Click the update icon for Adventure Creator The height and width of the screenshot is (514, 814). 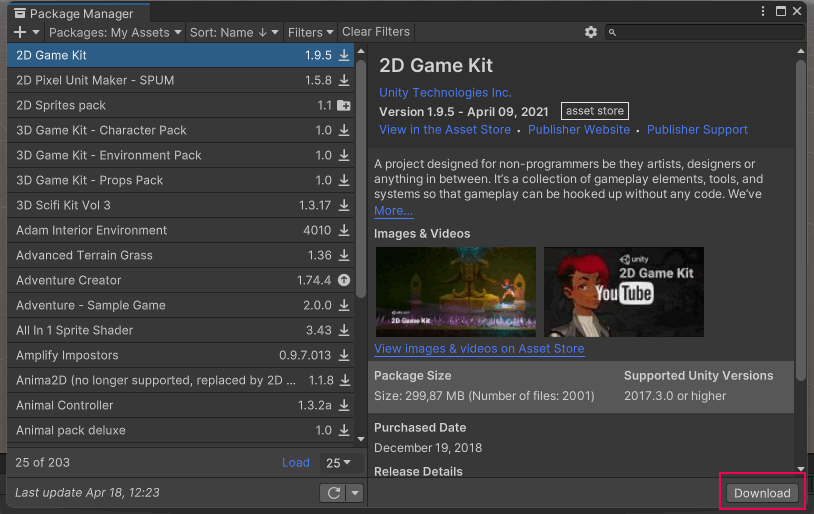coord(344,280)
